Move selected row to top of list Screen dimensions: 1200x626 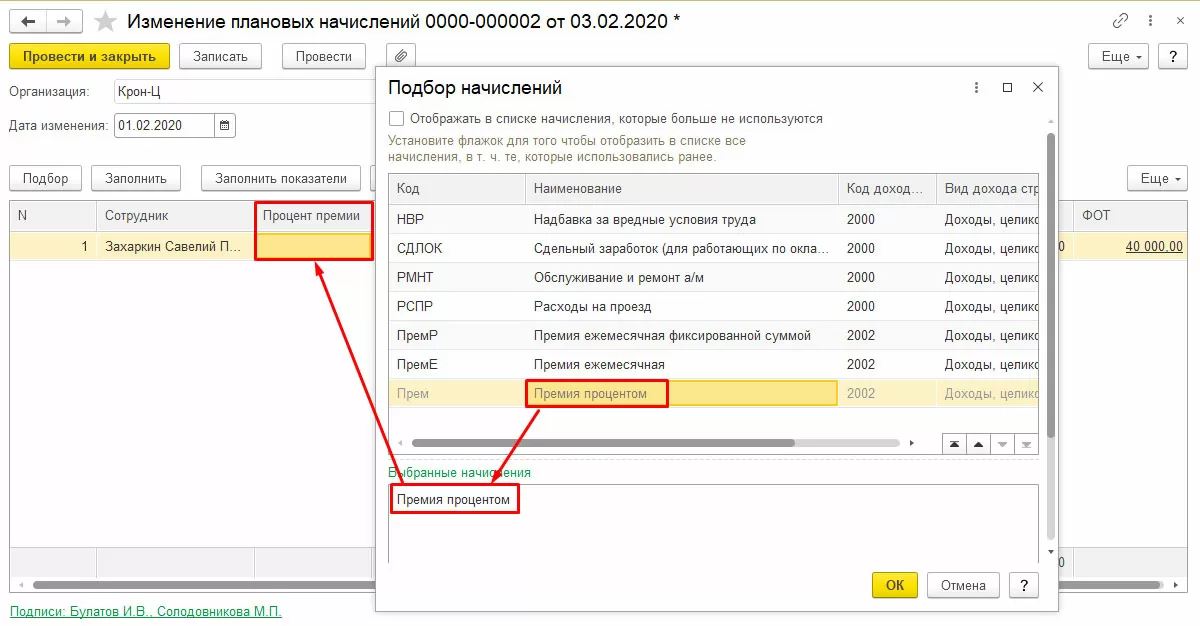954,443
